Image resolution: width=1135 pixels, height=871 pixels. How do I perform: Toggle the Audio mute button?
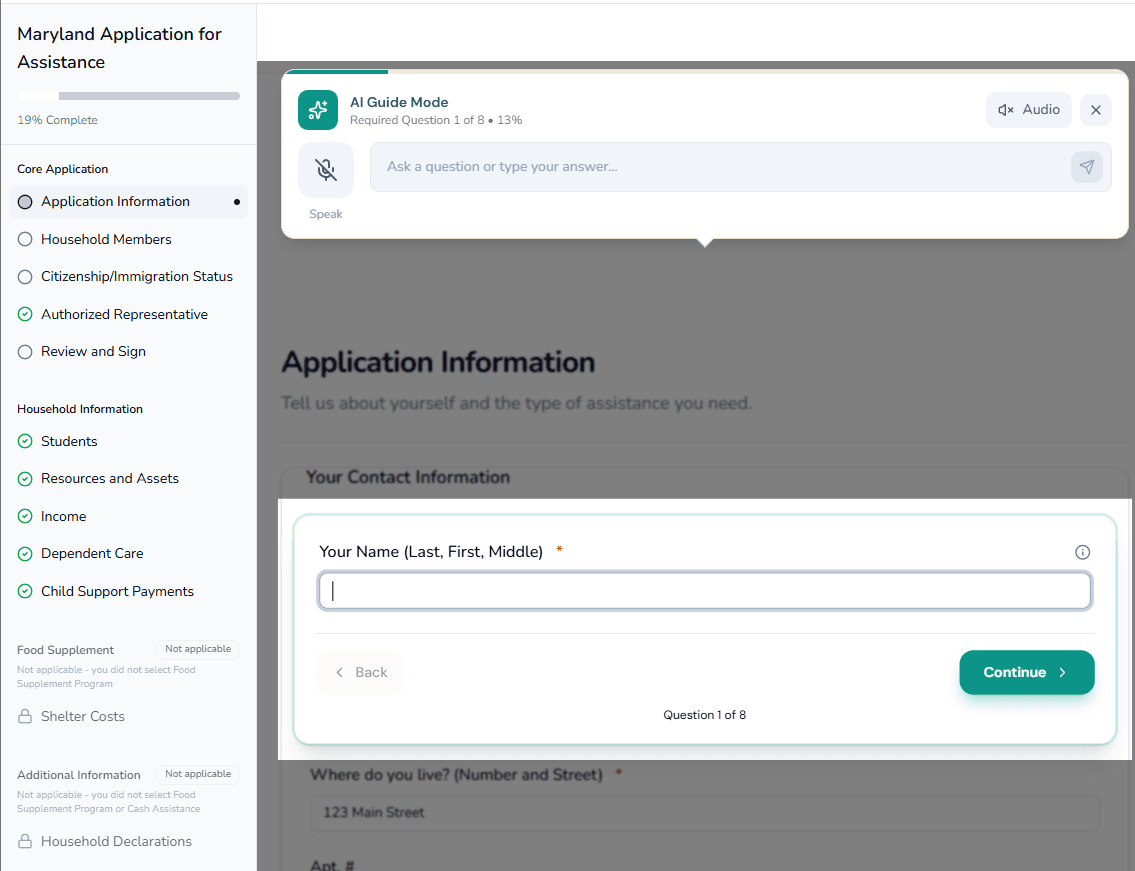pos(1028,110)
